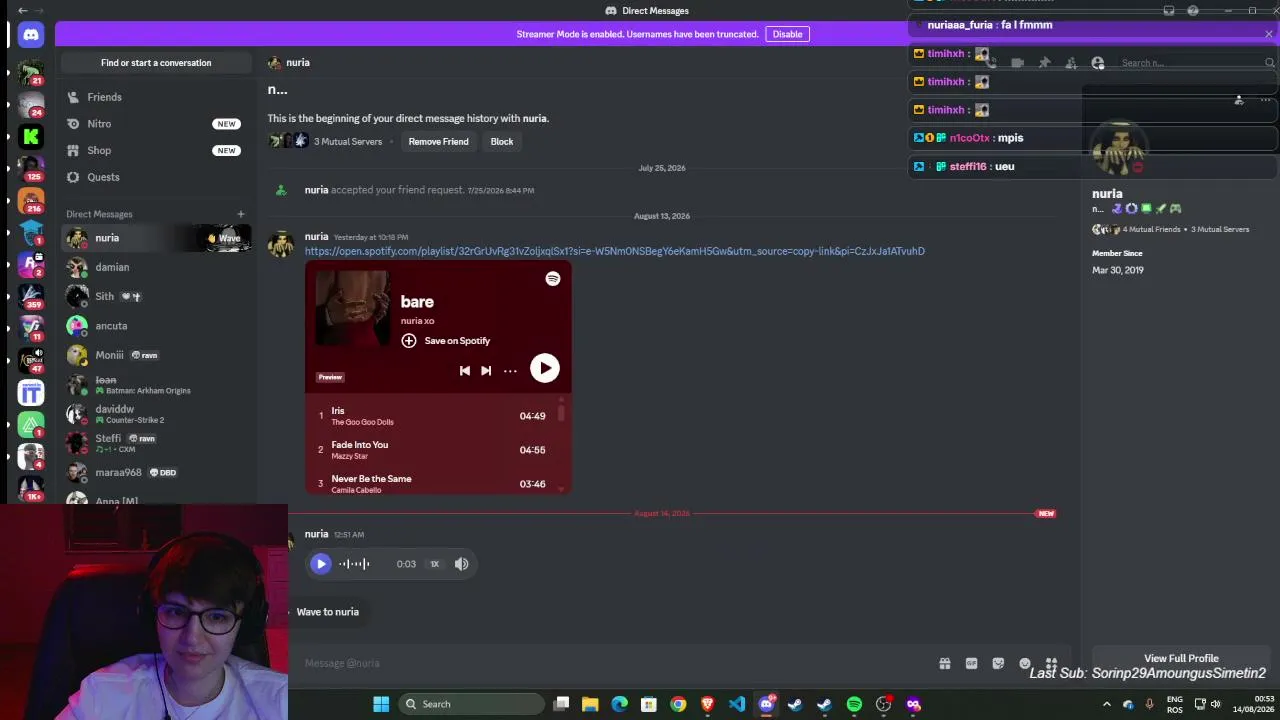Go back using the title bar arrow
The width and height of the screenshot is (1280, 720).
coord(23,11)
